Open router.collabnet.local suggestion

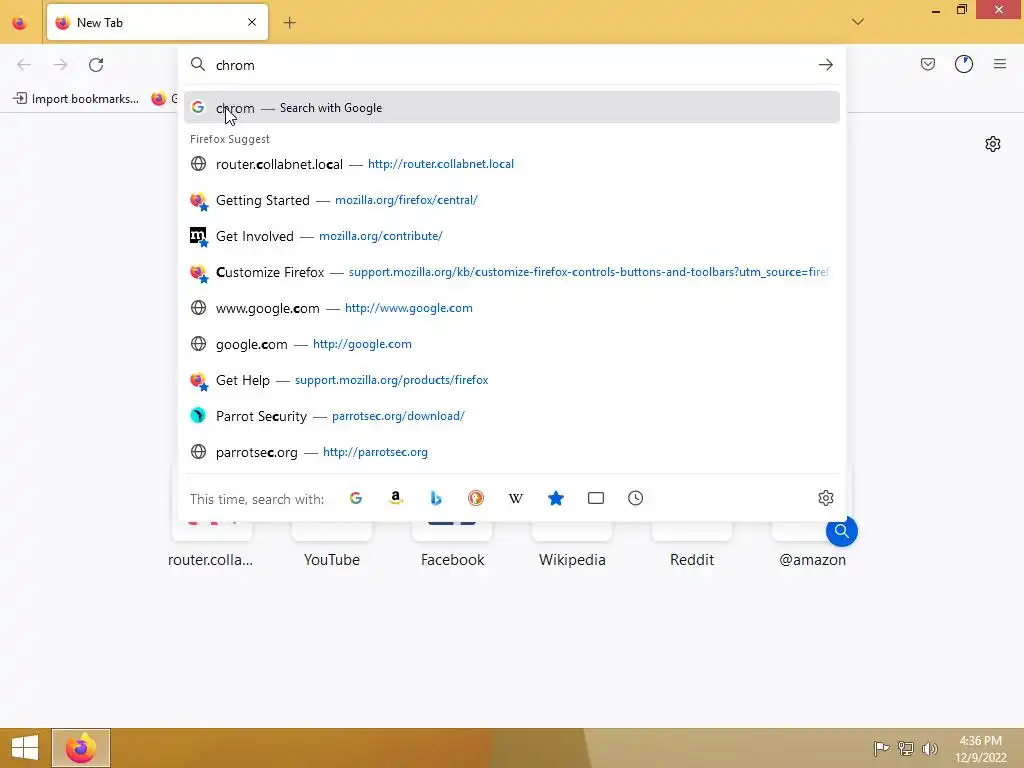511,164
